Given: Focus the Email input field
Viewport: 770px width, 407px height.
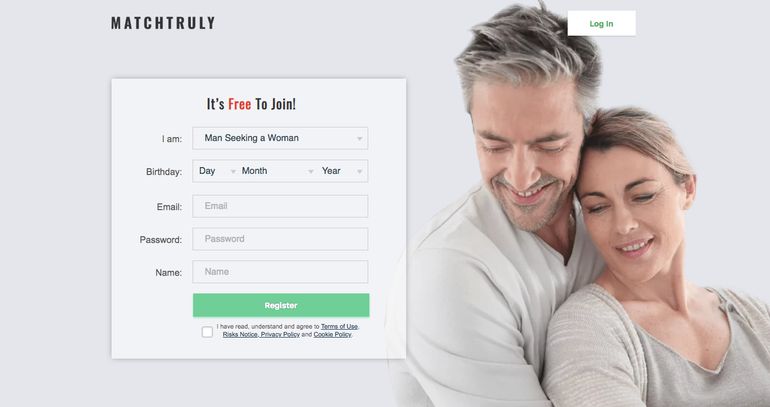Looking at the screenshot, I should click(x=280, y=206).
